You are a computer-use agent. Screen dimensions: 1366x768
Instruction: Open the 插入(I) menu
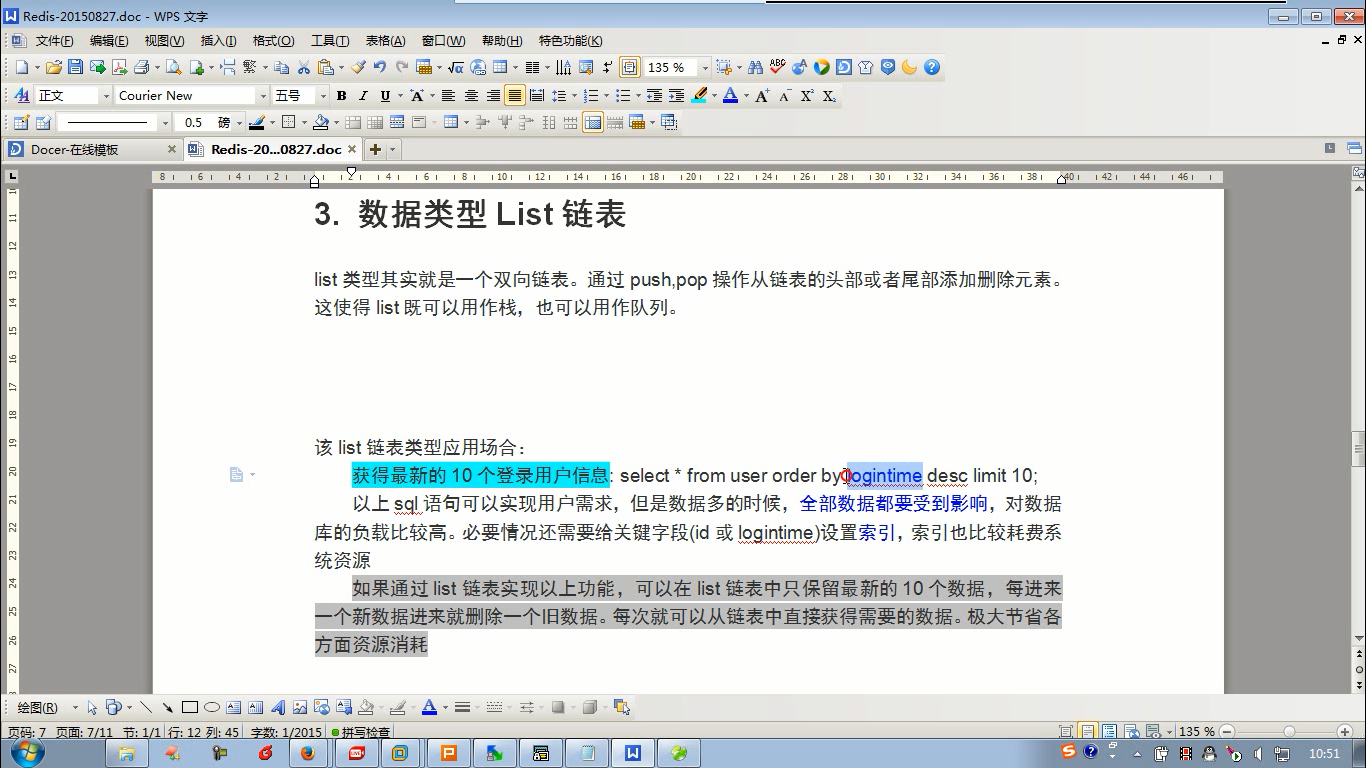click(218, 41)
